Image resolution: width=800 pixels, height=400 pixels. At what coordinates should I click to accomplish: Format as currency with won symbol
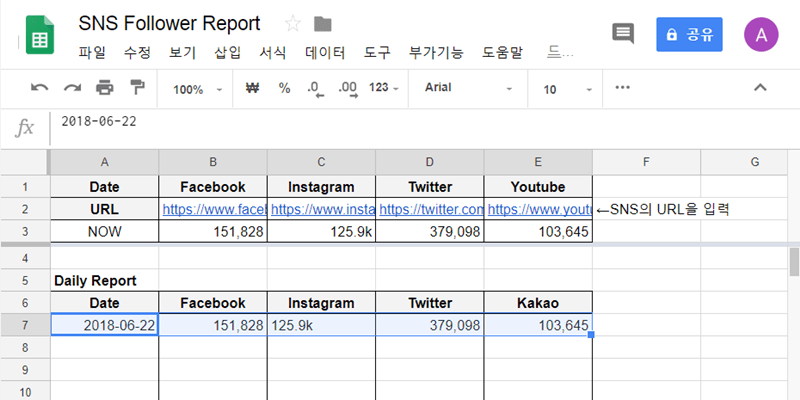pos(252,89)
